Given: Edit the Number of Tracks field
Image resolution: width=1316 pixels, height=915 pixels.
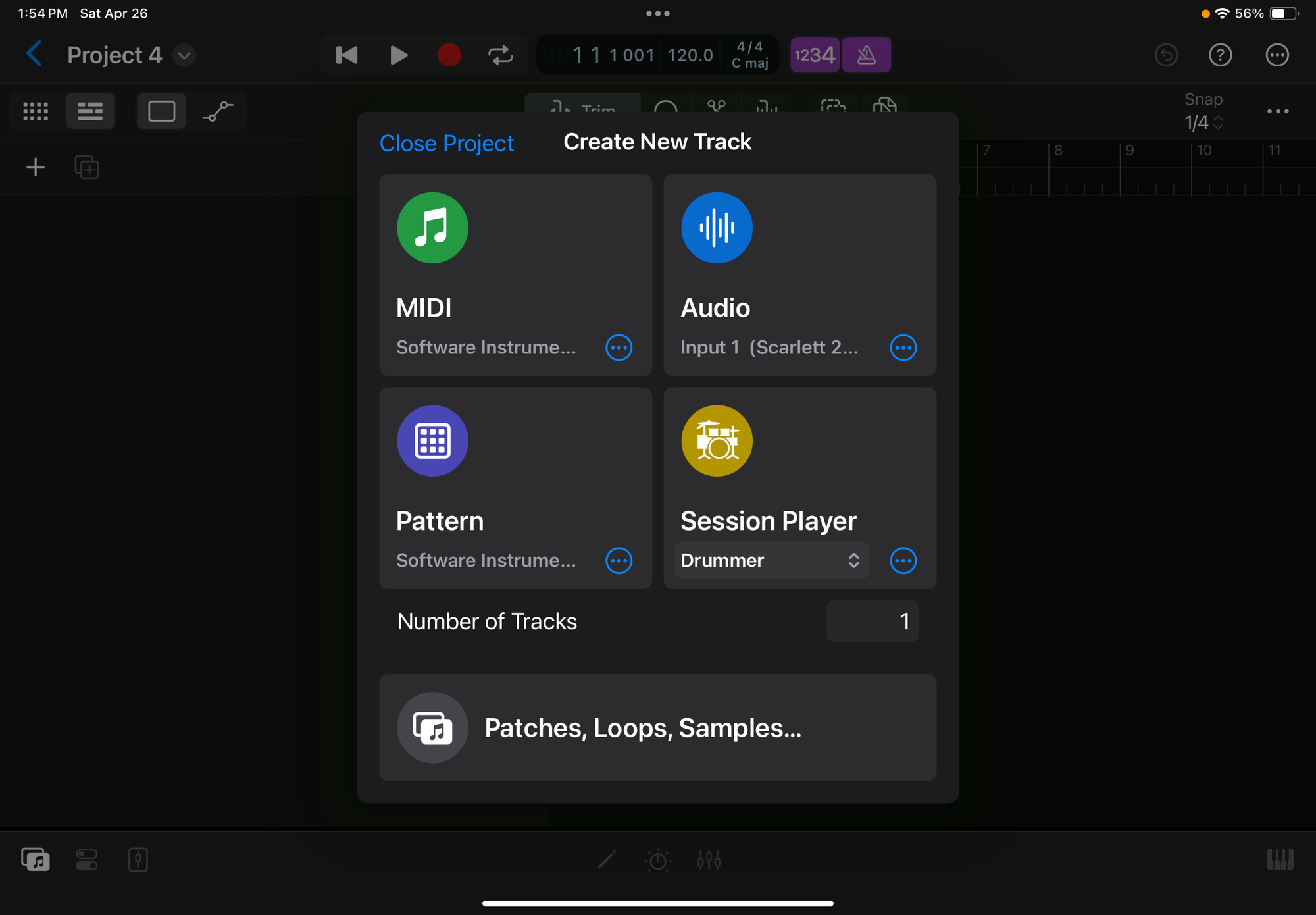Looking at the screenshot, I should pyautogui.click(x=873, y=621).
